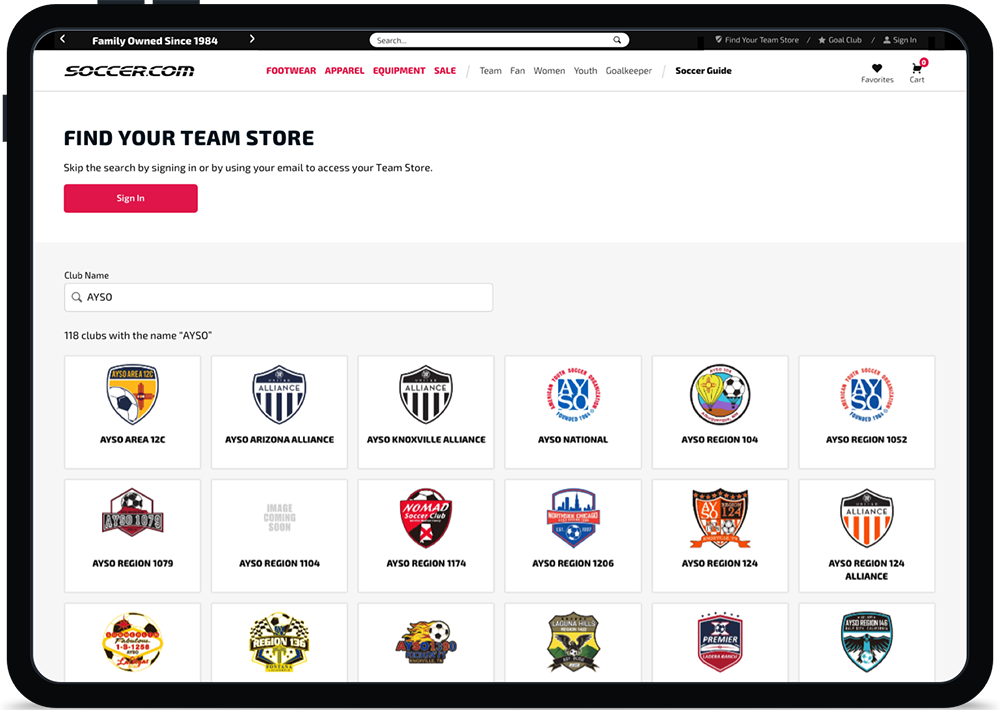Image resolution: width=1000 pixels, height=710 pixels.
Task: Open Find Your Team Store link
Action: (761, 40)
